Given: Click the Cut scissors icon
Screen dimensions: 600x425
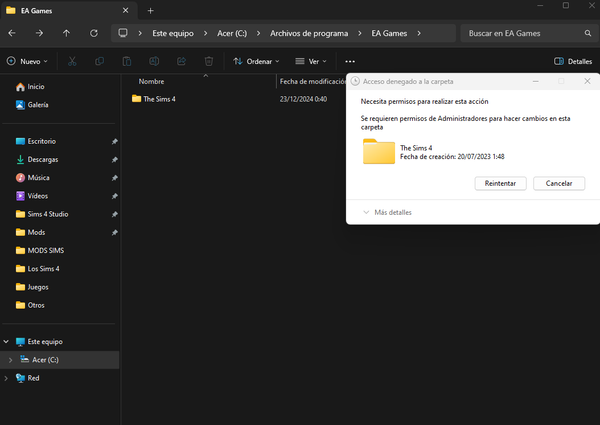Looking at the screenshot, I should 72,61.
